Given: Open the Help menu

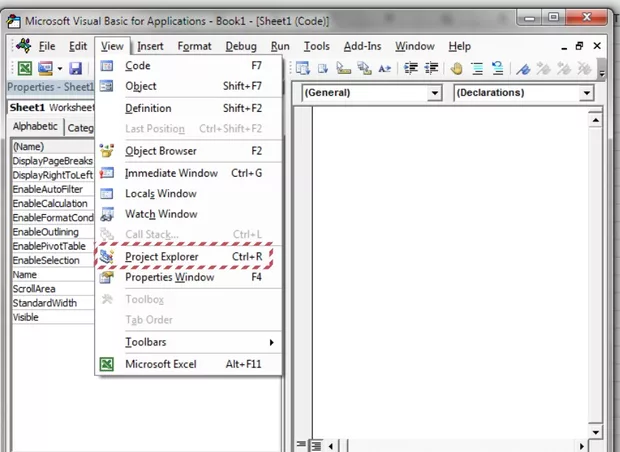Looking at the screenshot, I should pos(459,46).
